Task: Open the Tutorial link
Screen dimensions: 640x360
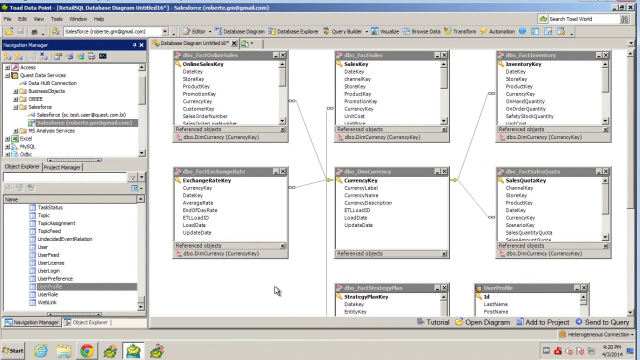Action: pos(433,322)
